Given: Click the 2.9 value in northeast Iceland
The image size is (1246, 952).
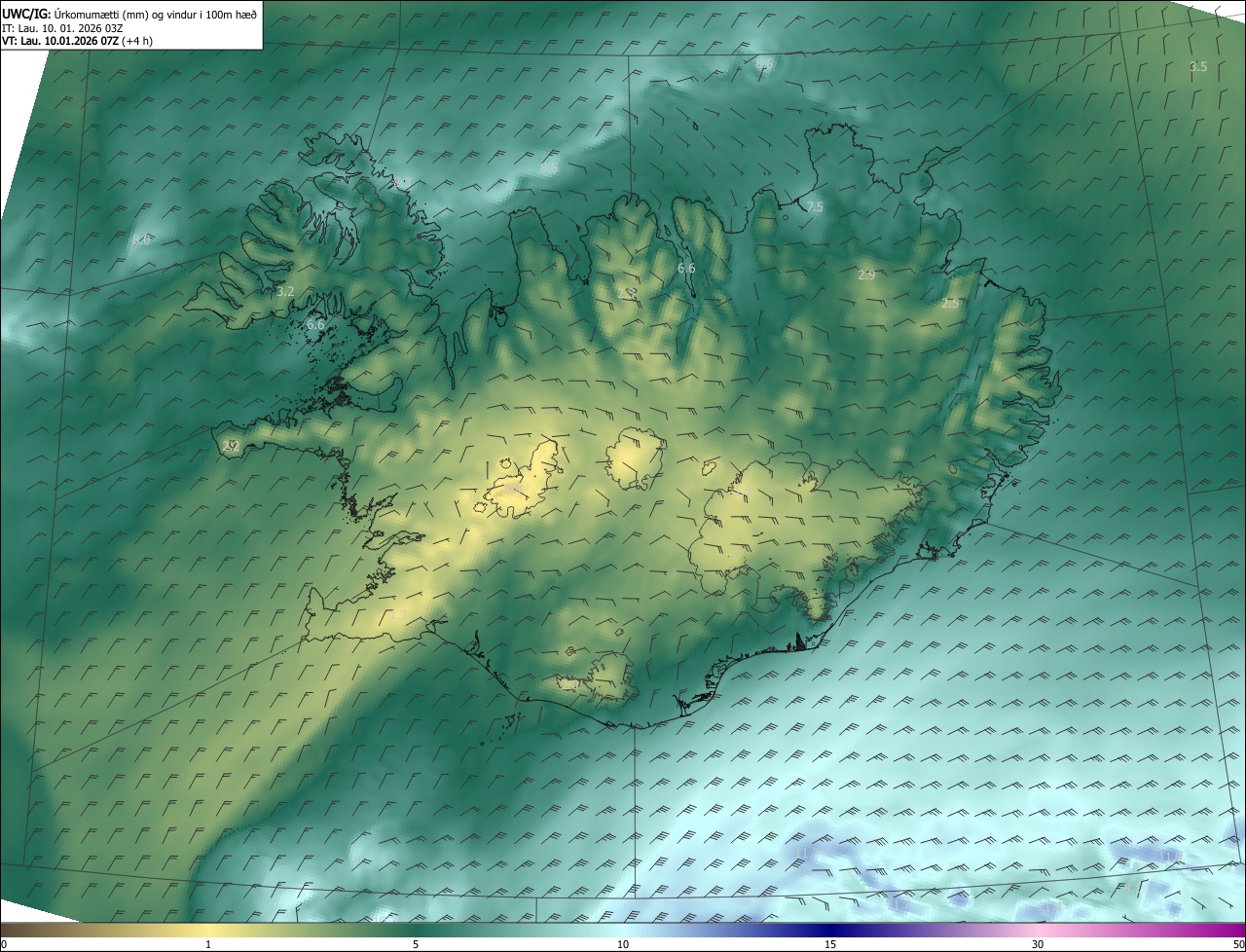Looking at the screenshot, I should click(x=866, y=275).
